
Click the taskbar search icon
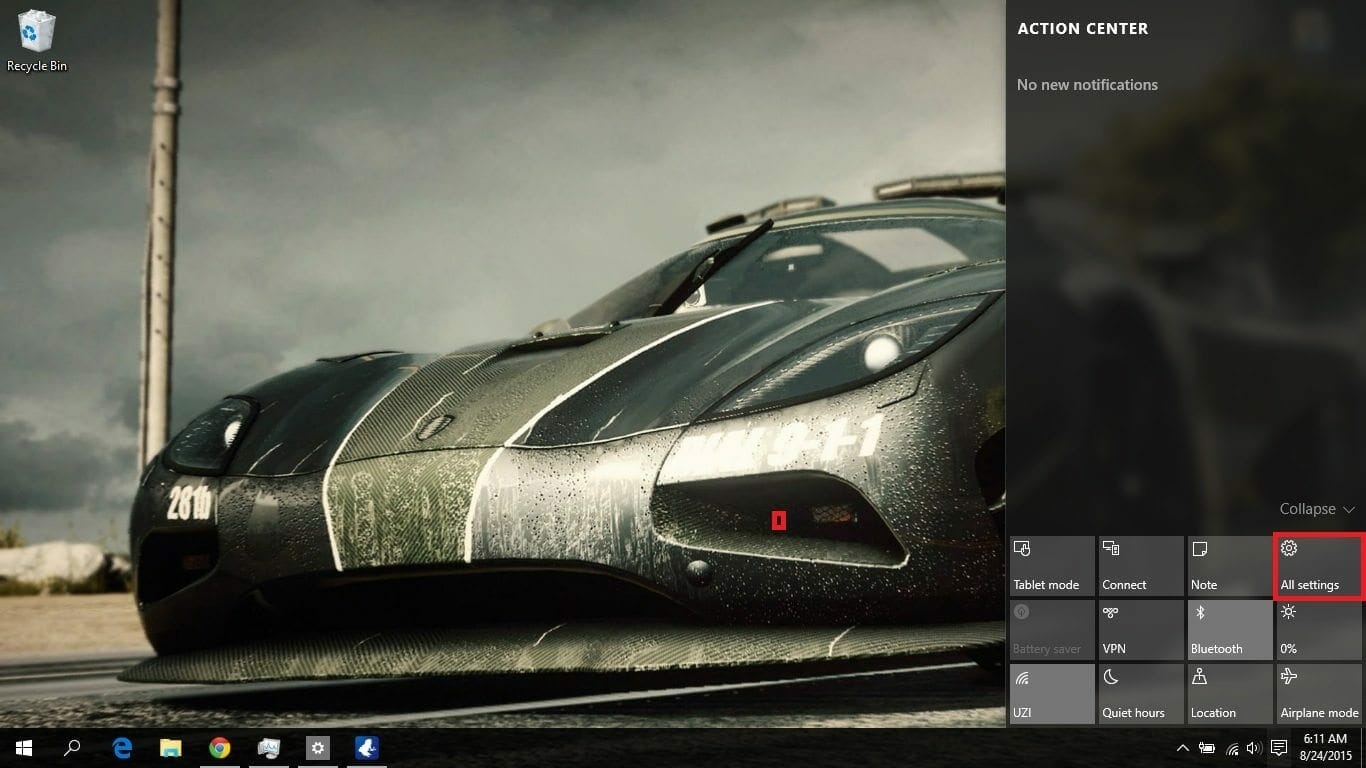(x=72, y=748)
